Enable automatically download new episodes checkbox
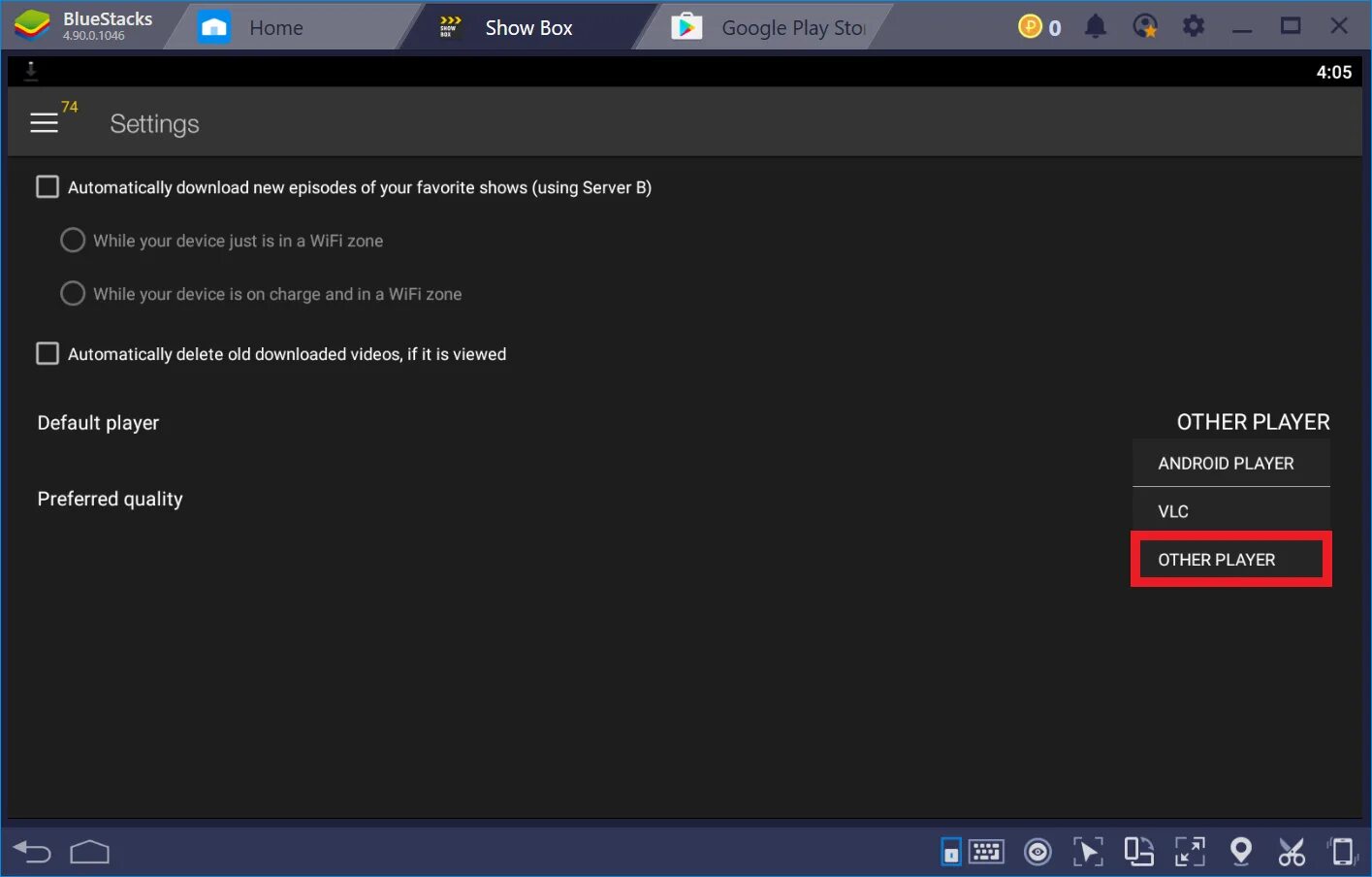 tap(48, 186)
